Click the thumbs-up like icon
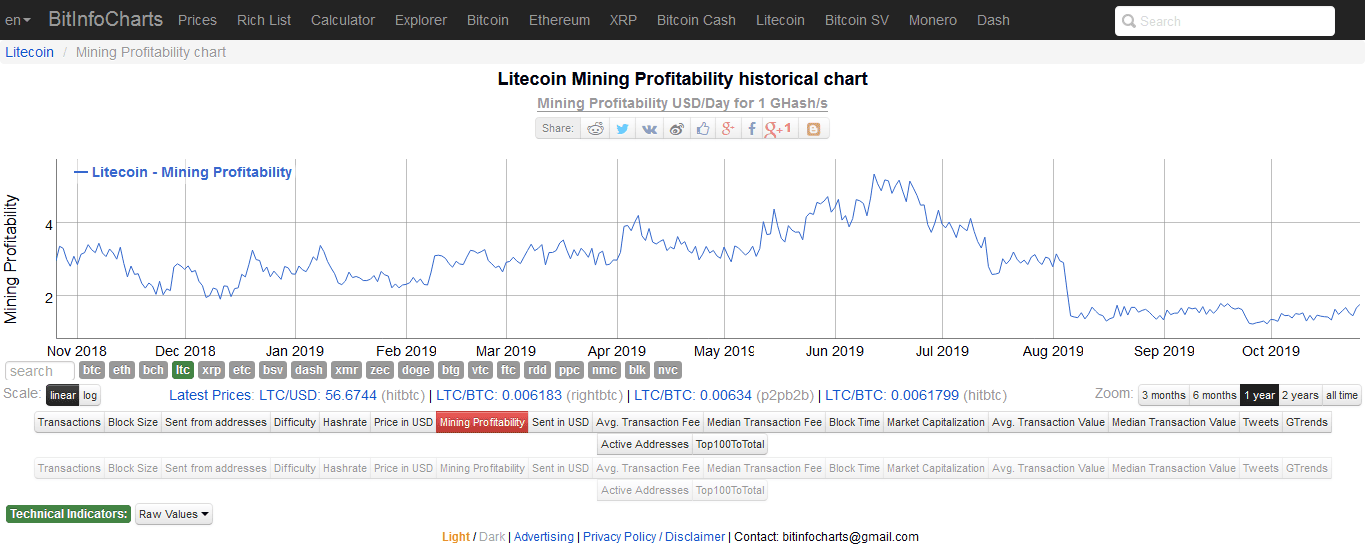This screenshot has height=547, width=1365. point(703,128)
